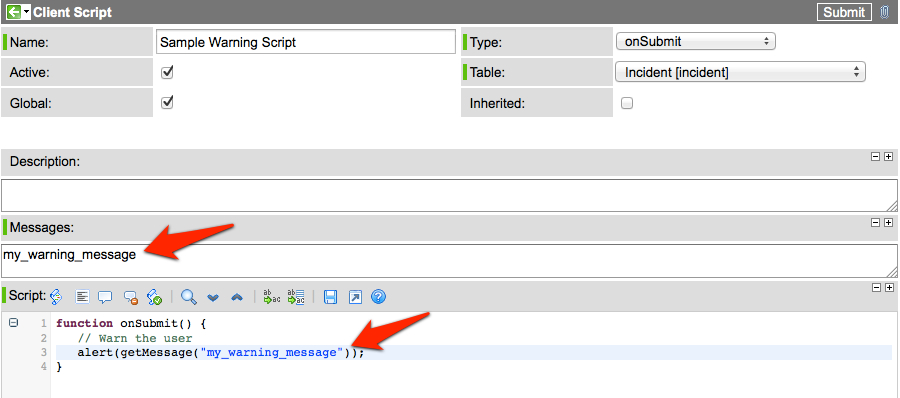Click the 'Script:' field label
Screen dimensions: 900x398
[28, 296]
